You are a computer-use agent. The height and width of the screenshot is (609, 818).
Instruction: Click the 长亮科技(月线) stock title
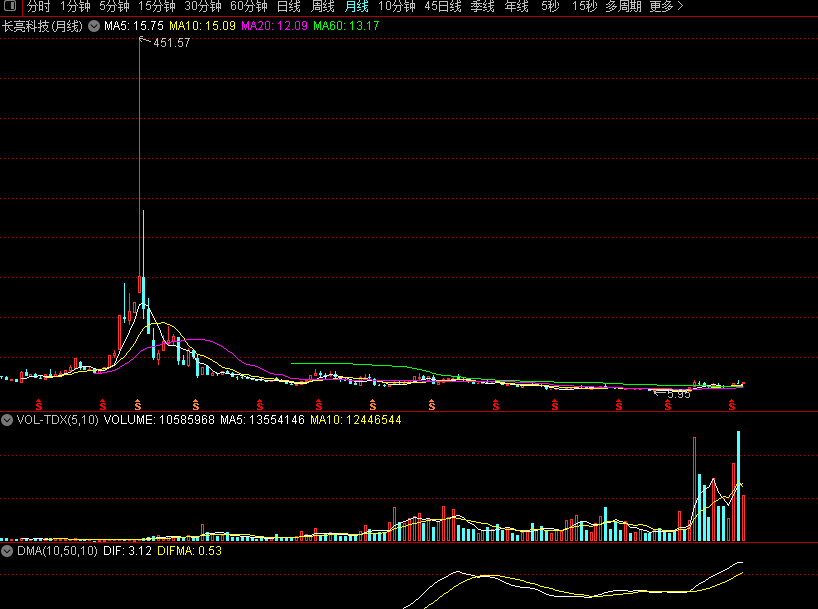tap(42, 26)
